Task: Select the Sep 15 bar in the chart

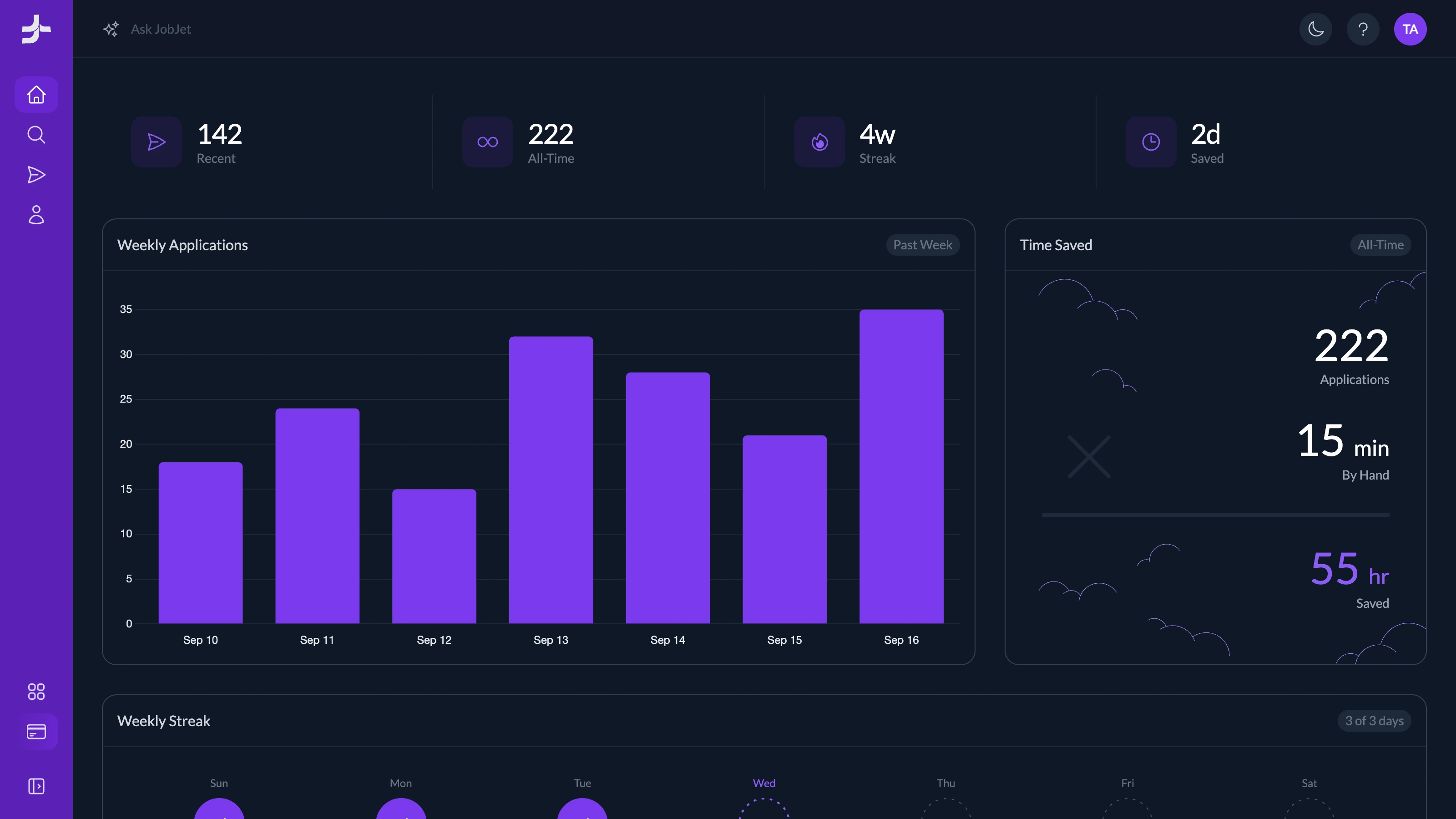Action: [784, 529]
